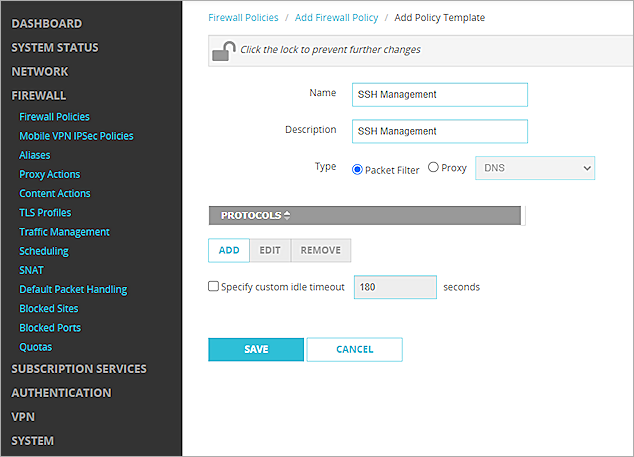Open the Scheduling page
Image resolution: width=634 pixels, height=457 pixels.
click(44, 251)
